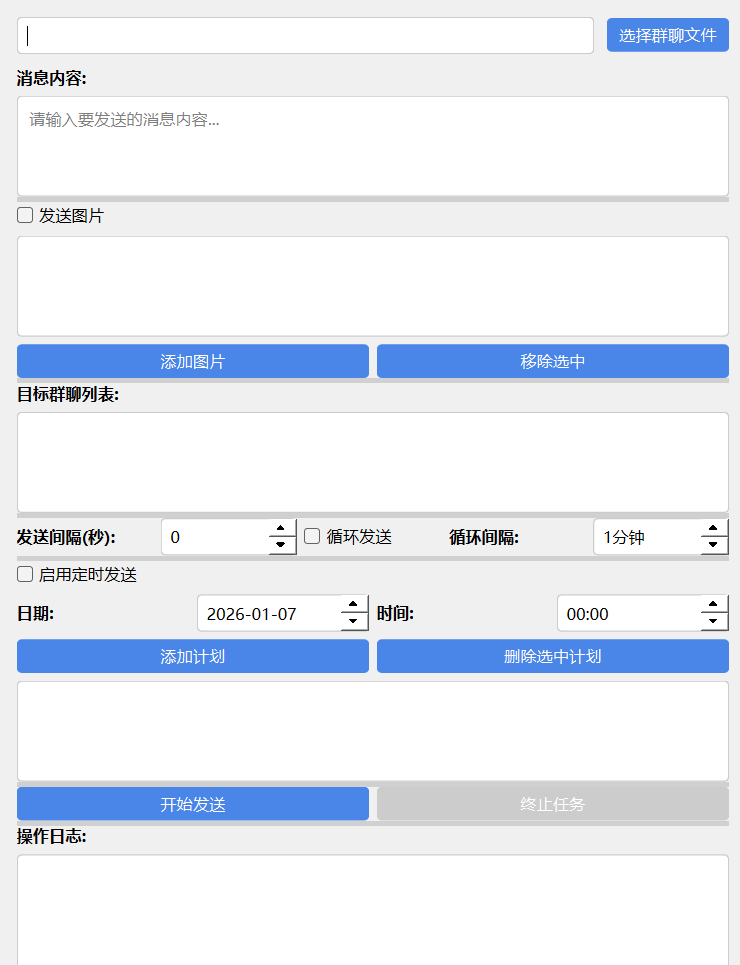Click the group chat file path field
Screen dimensions: 740x965
[305, 35]
